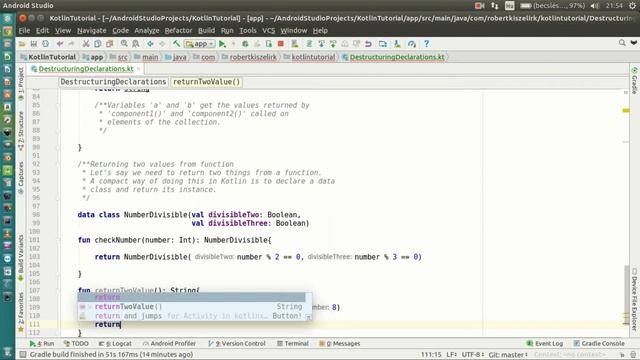The height and width of the screenshot is (360, 640).
Task: Click KotlinTutorial breadcrumb in navigation bar
Action: pyautogui.click(x=48, y=57)
